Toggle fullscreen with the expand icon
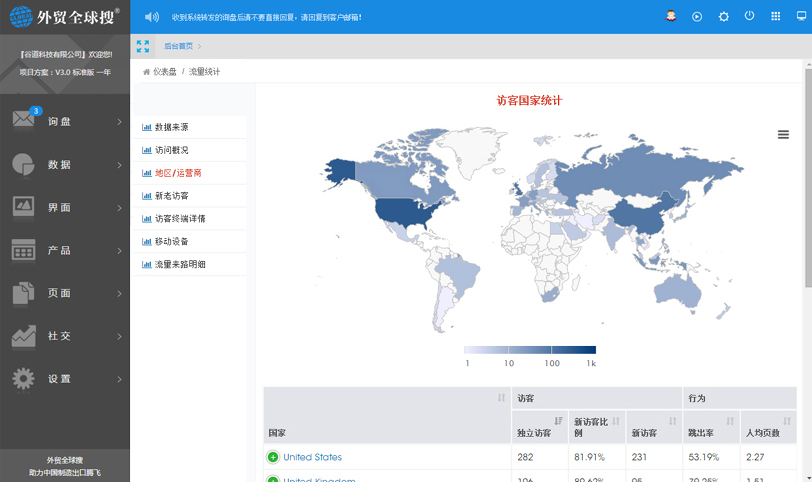The height and width of the screenshot is (482, 812). 143,46
